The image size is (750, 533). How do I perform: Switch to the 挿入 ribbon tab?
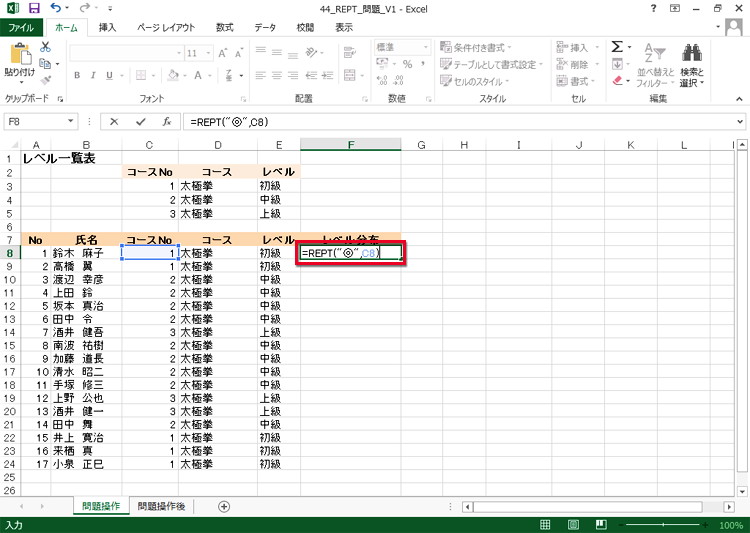tap(107, 27)
